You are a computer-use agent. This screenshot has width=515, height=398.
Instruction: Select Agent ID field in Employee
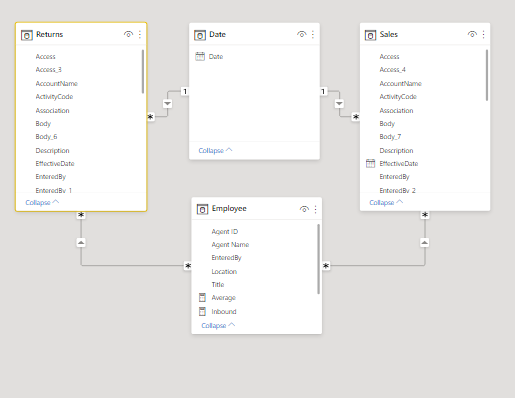pyautogui.click(x=225, y=231)
